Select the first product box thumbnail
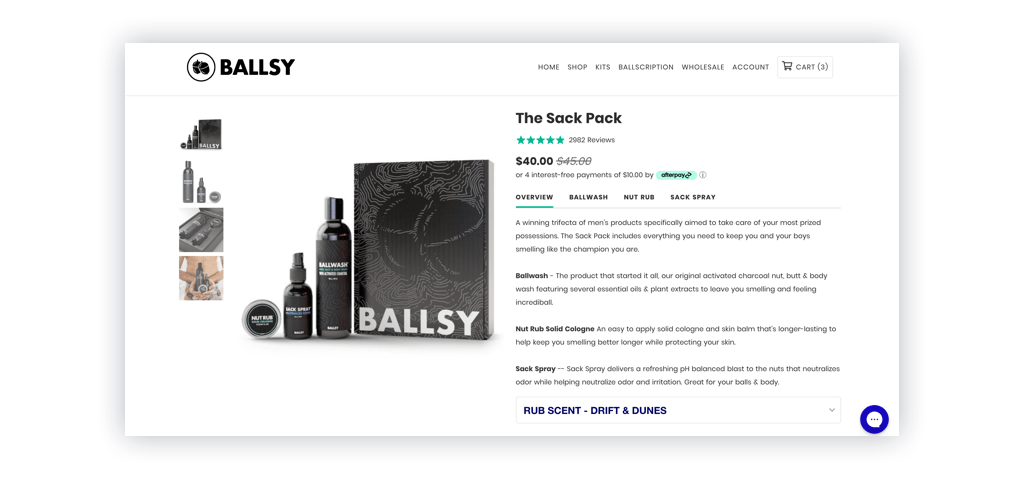 [201, 133]
